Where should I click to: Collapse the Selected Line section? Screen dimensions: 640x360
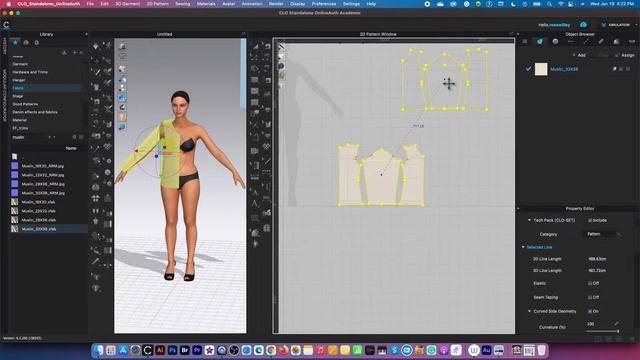[523, 247]
